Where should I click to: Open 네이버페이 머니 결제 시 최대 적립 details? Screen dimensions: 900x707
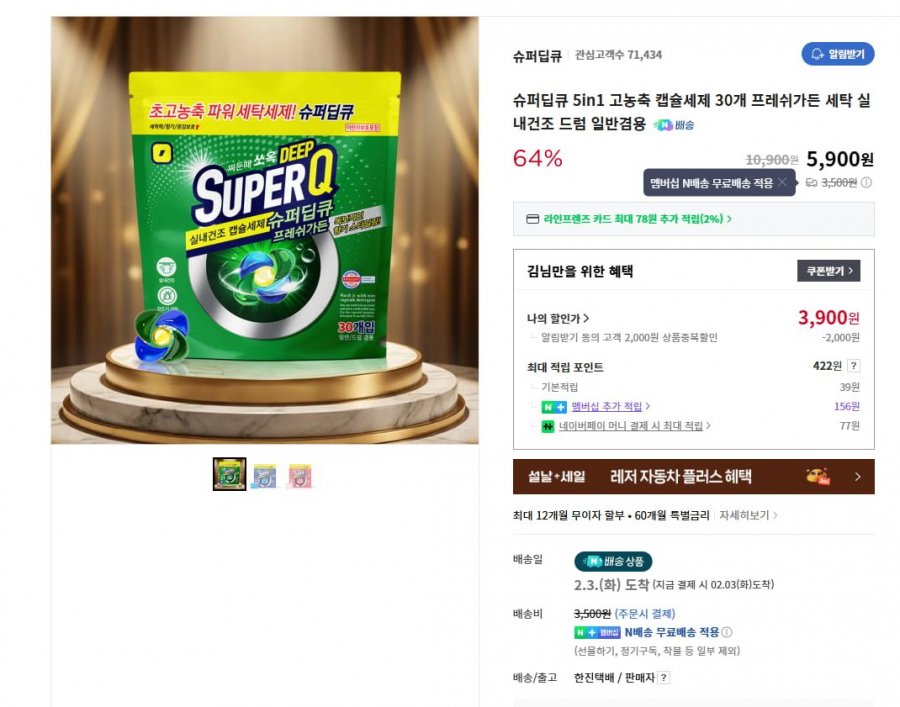coord(630,426)
